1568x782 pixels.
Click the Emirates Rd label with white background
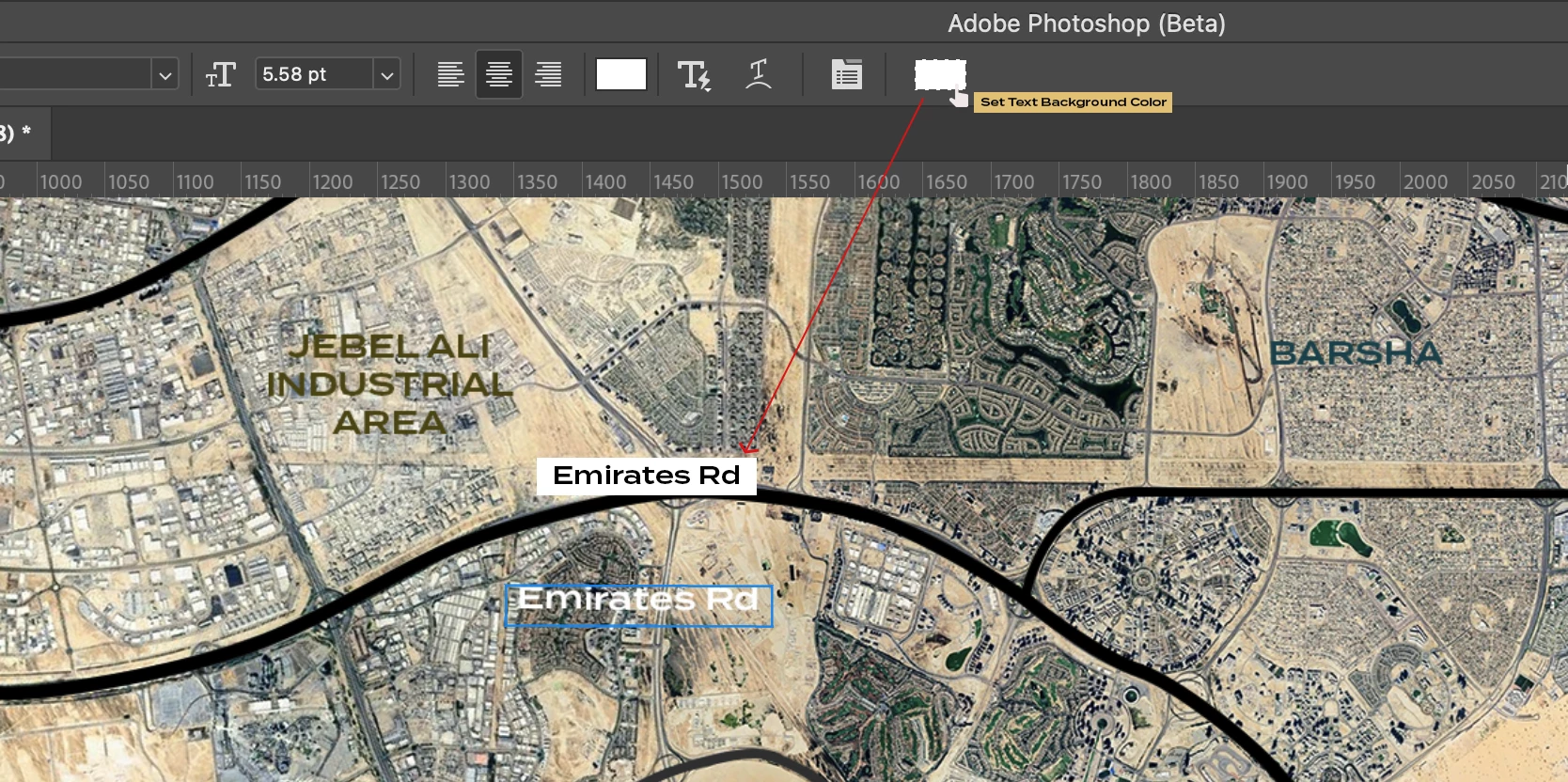[647, 476]
